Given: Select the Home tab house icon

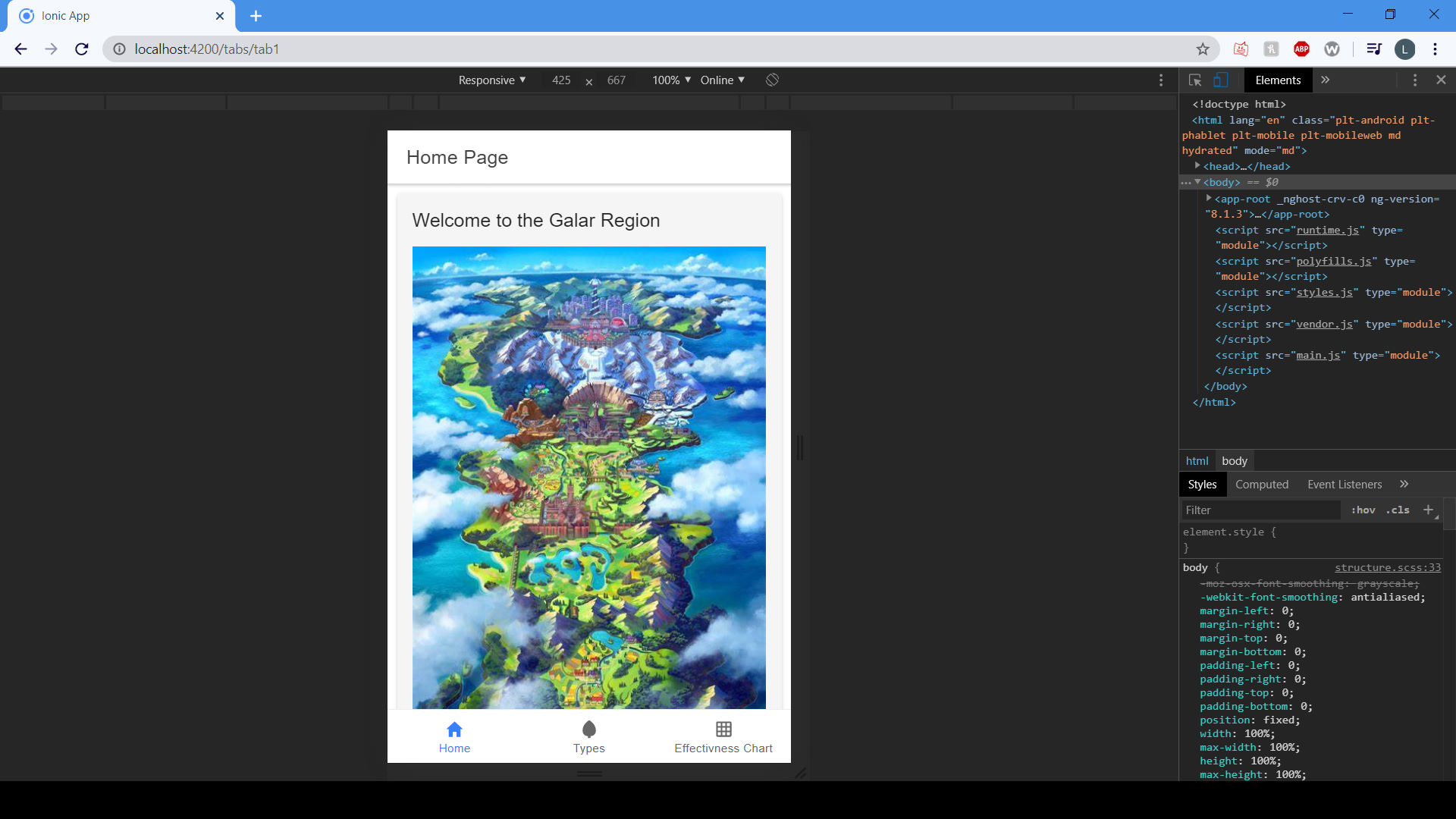Looking at the screenshot, I should click(x=454, y=729).
